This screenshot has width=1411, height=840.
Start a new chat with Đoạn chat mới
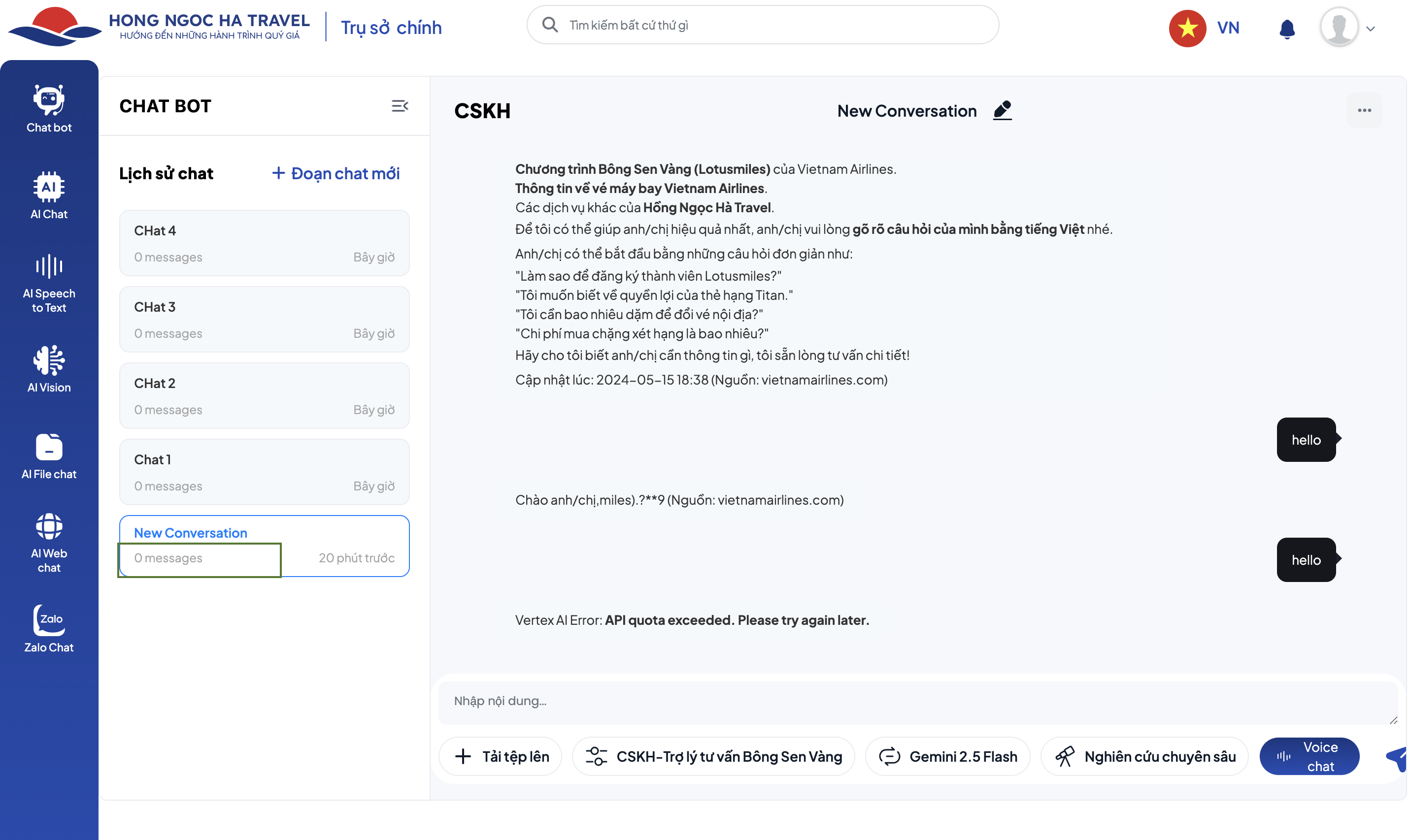point(336,173)
